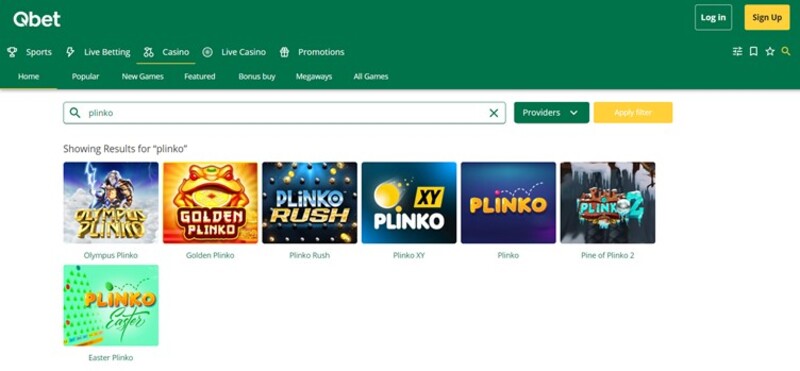
Task: Click the "Olympus Plinko" title text
Action: 111,255
